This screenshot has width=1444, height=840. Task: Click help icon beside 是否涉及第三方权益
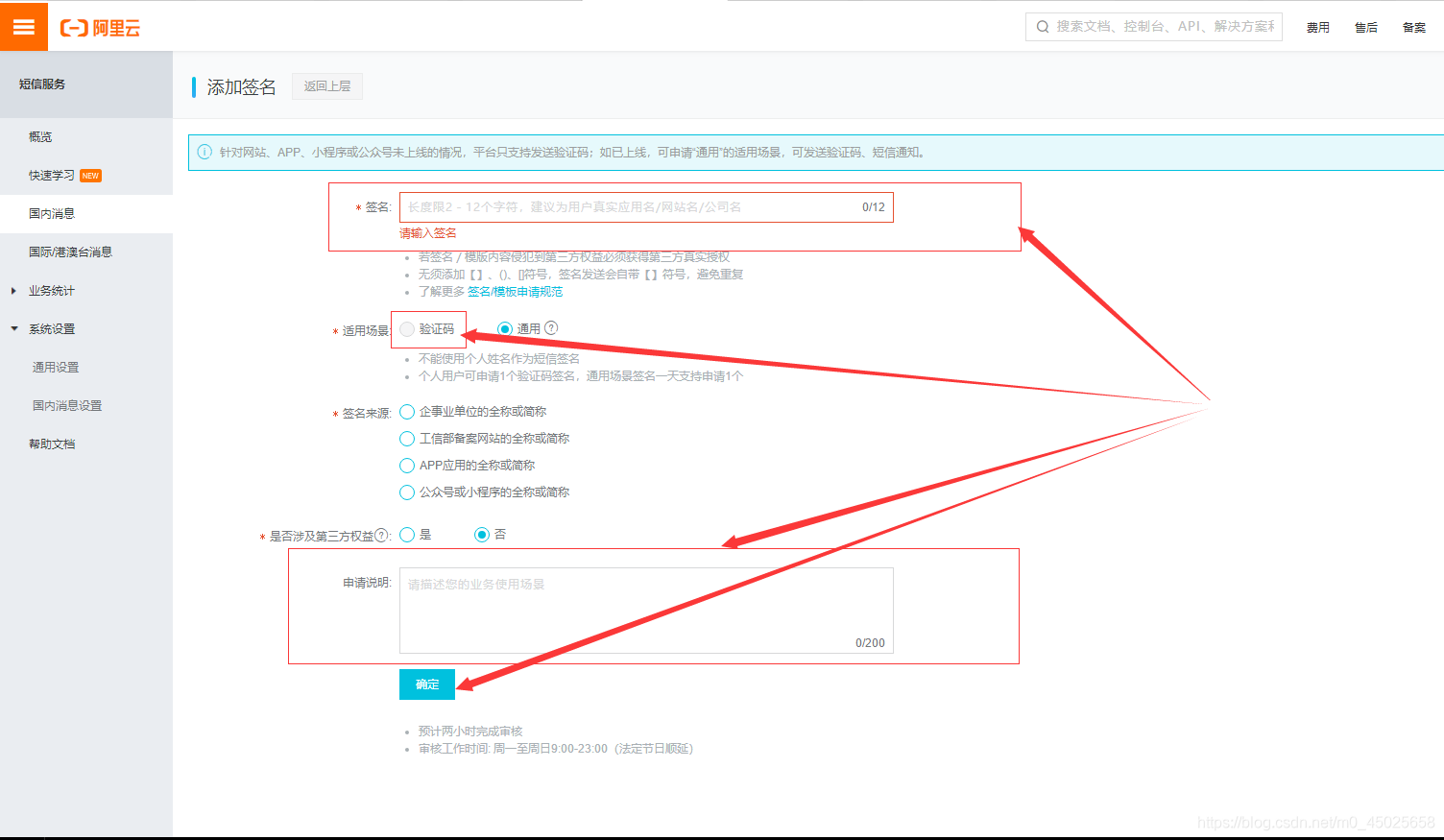(381, 536)
